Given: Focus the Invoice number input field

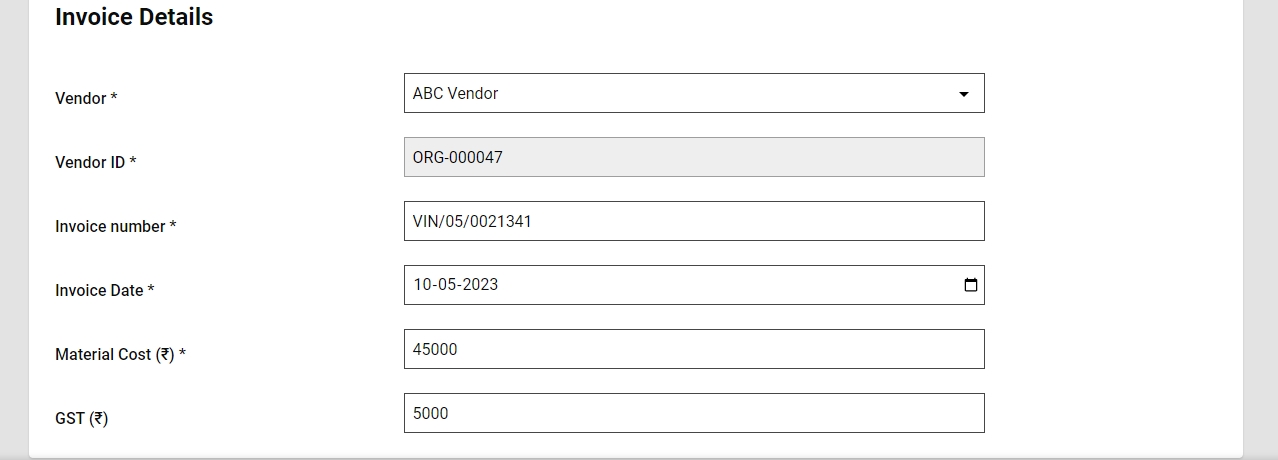Looking at the screenshot, I should coord(693,221).
